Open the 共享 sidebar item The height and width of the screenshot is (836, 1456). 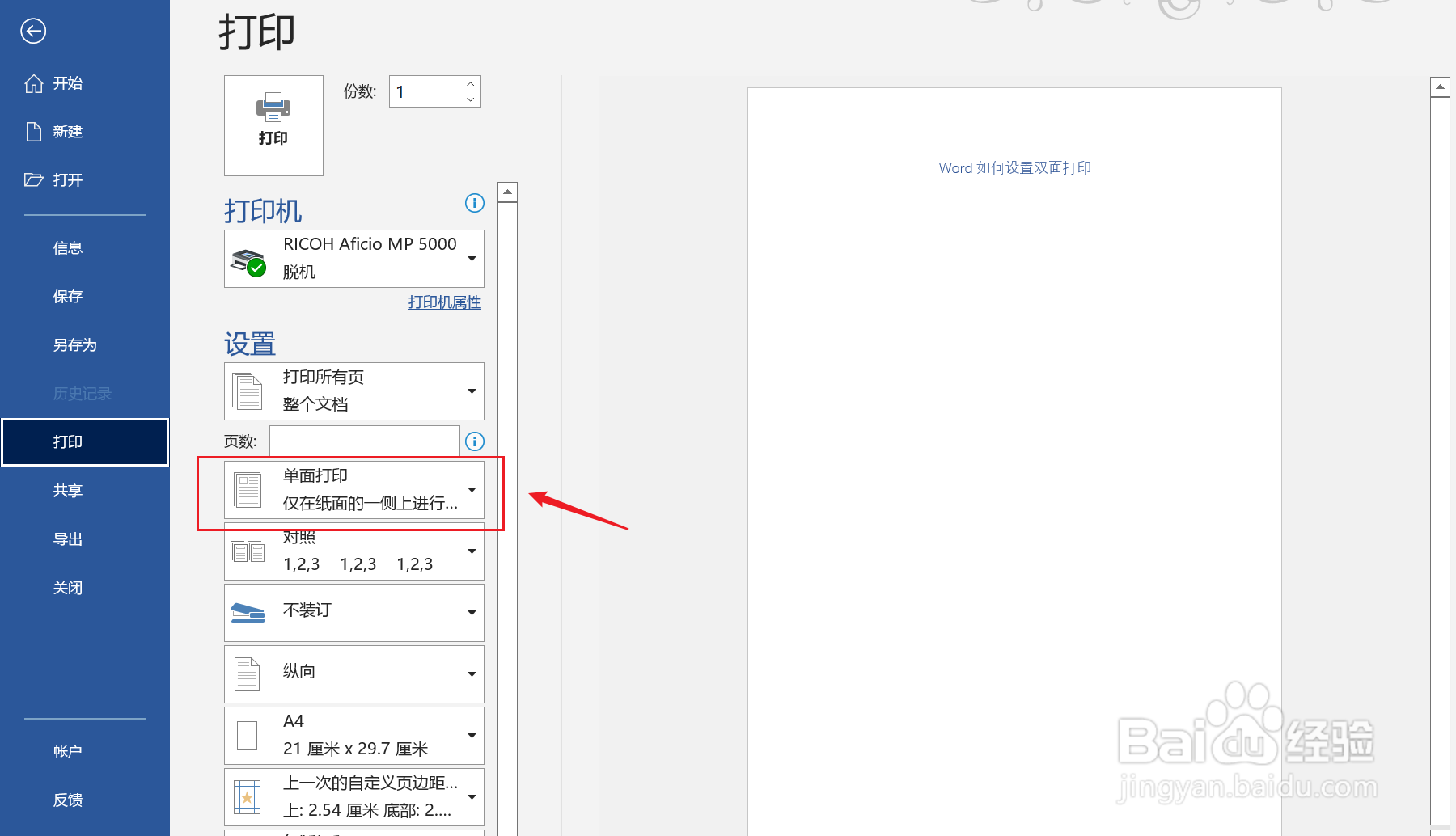[68, 491]
